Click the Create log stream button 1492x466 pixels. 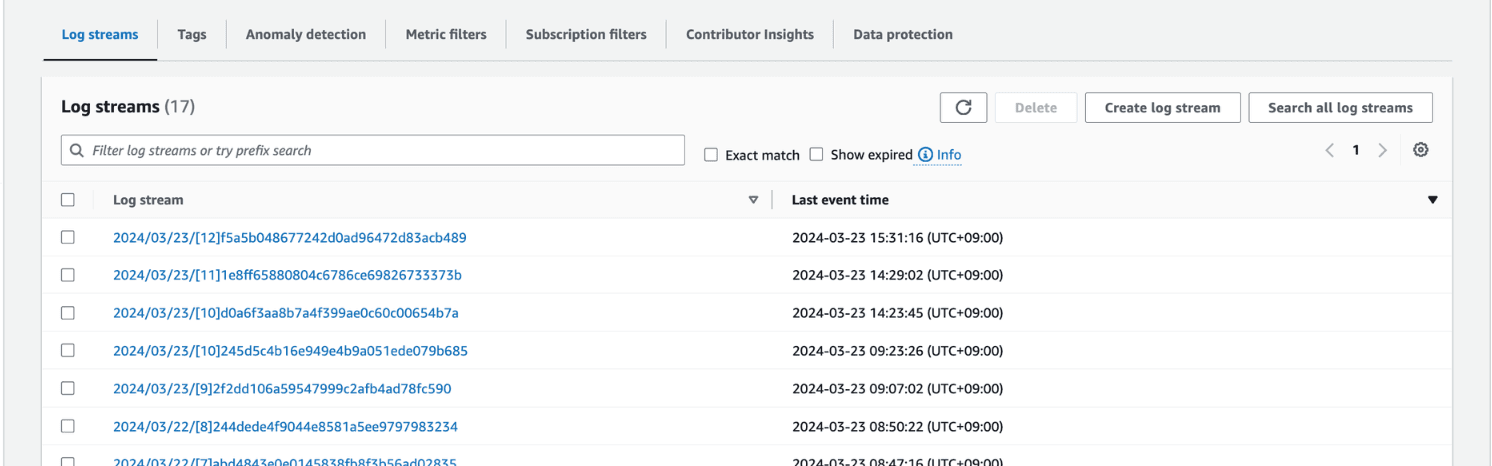pyautogui.click(x=1162, y=108)
